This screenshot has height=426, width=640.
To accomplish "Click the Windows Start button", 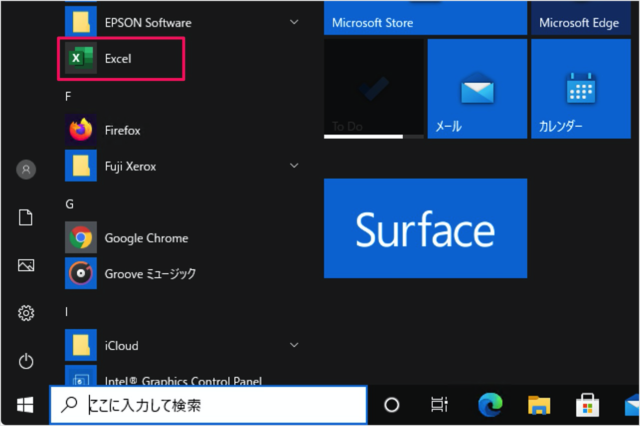I will tap(25, 405).
